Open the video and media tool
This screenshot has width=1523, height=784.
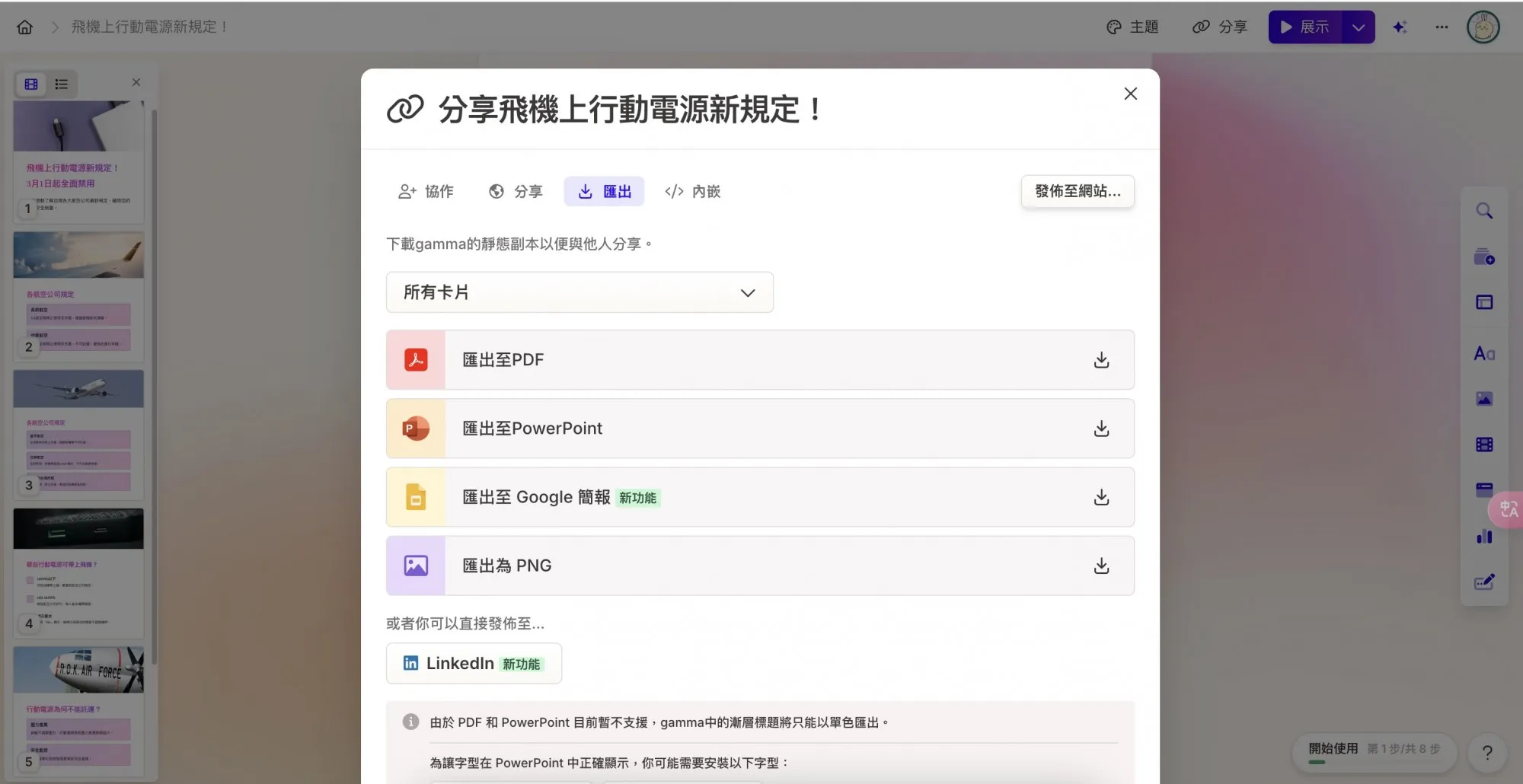[1484, 445]
